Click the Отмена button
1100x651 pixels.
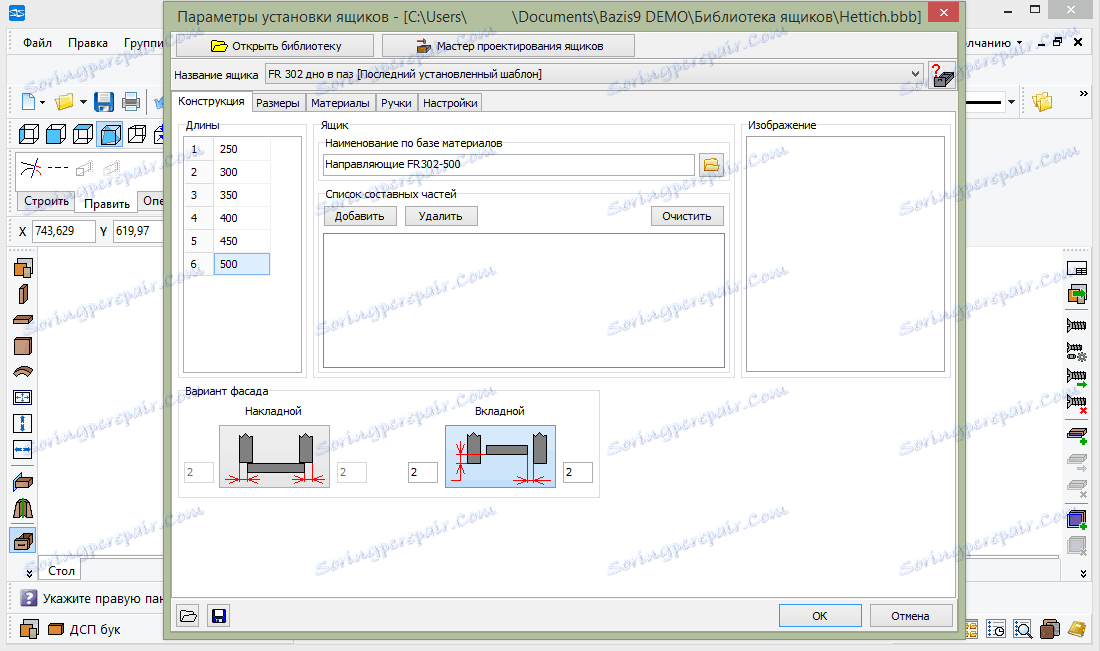coord(911,616)
